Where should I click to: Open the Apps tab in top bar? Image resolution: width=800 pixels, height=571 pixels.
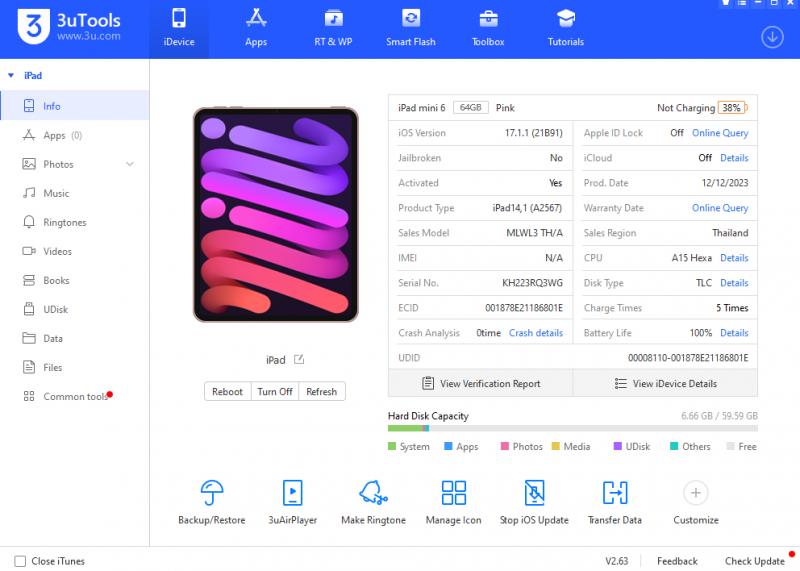(x=256, y=29)
